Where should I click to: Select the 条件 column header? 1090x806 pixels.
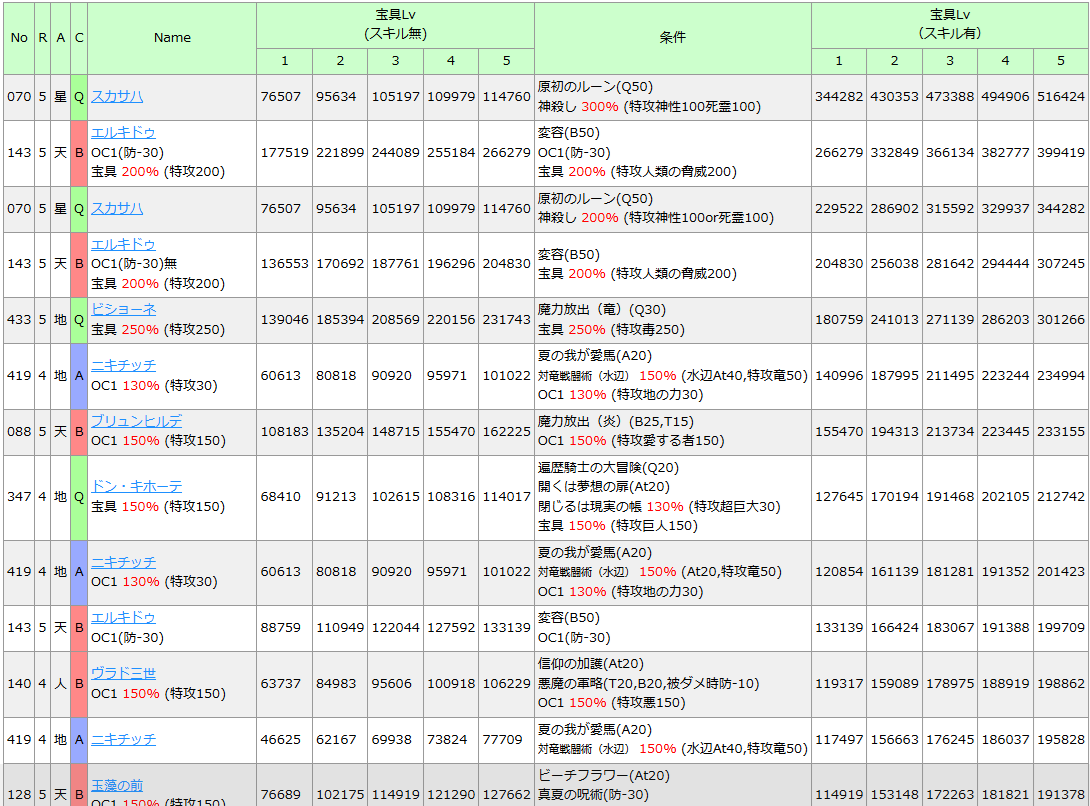pos(672,38)
